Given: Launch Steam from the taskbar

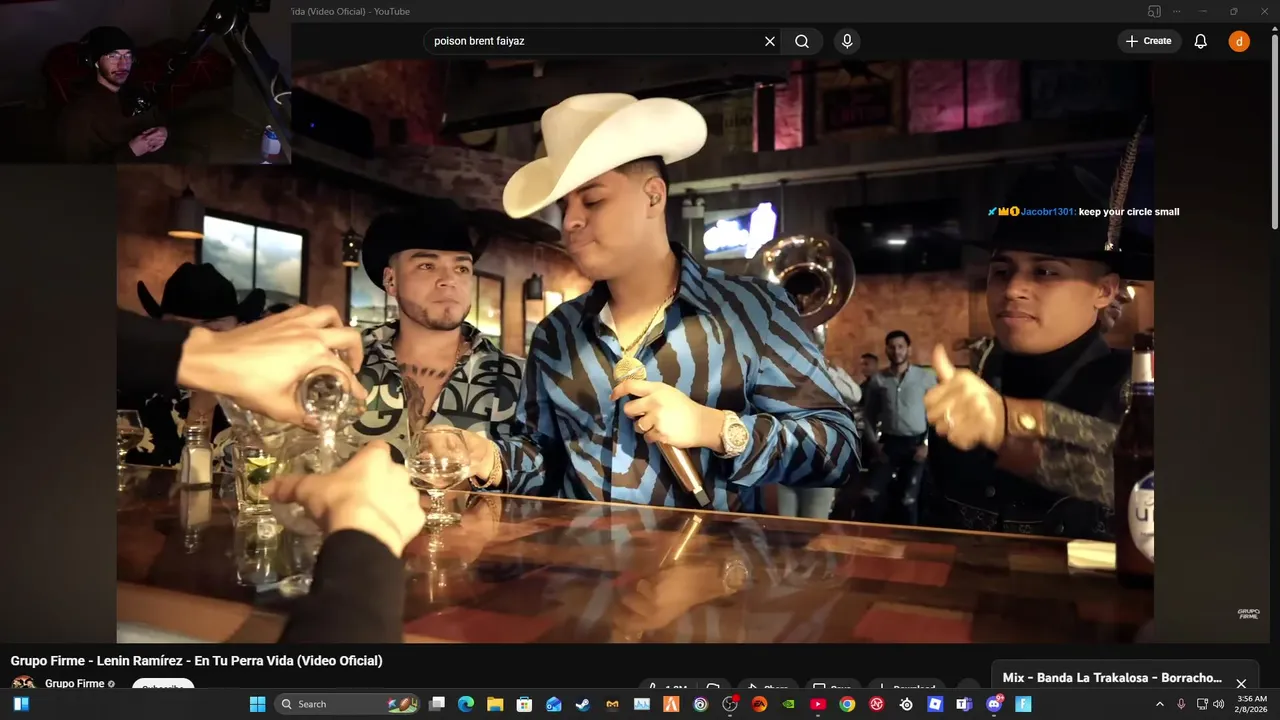Looking at the screenshot, I should [x=582, y=704].
